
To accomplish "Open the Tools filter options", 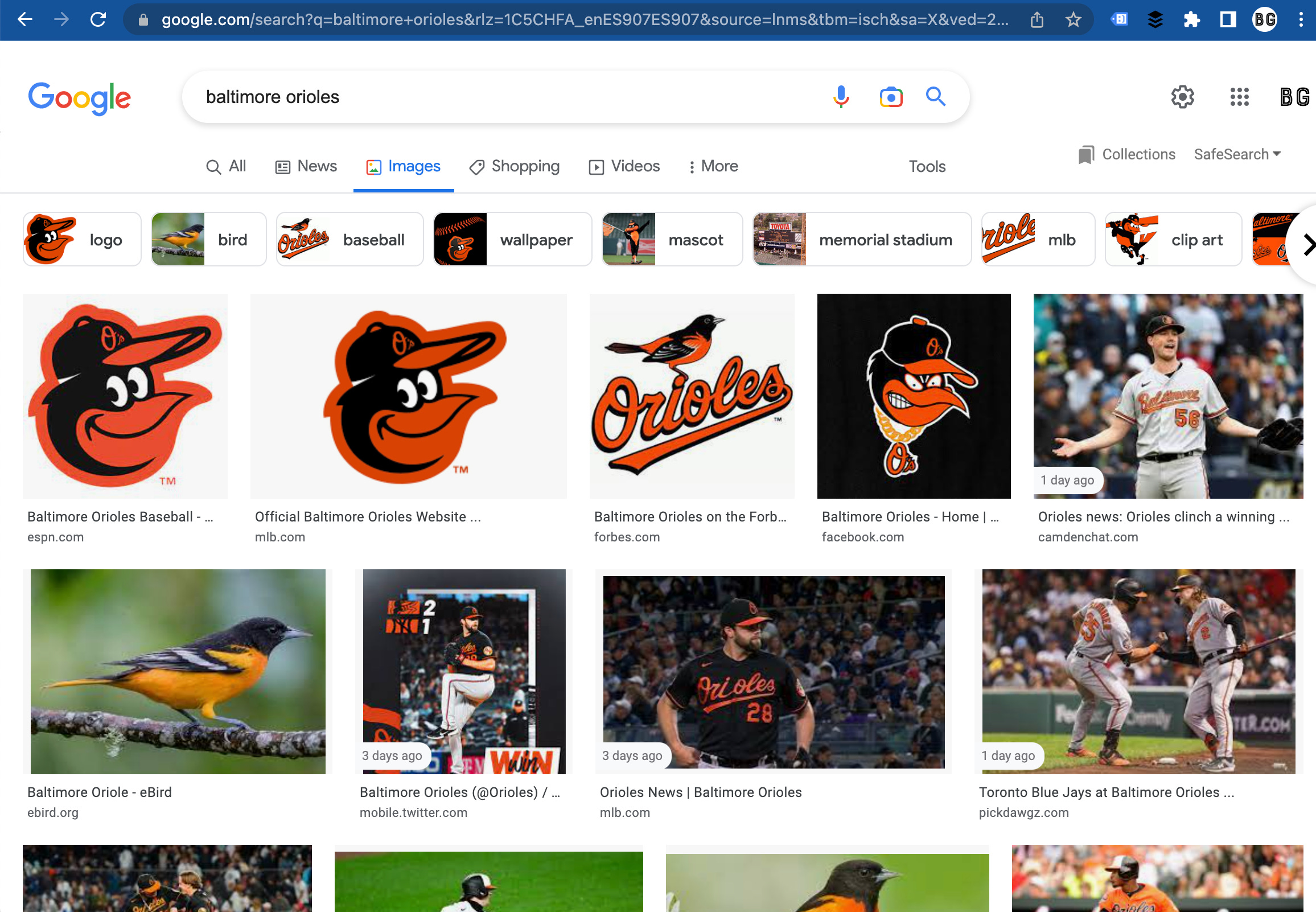I will 927,166.
